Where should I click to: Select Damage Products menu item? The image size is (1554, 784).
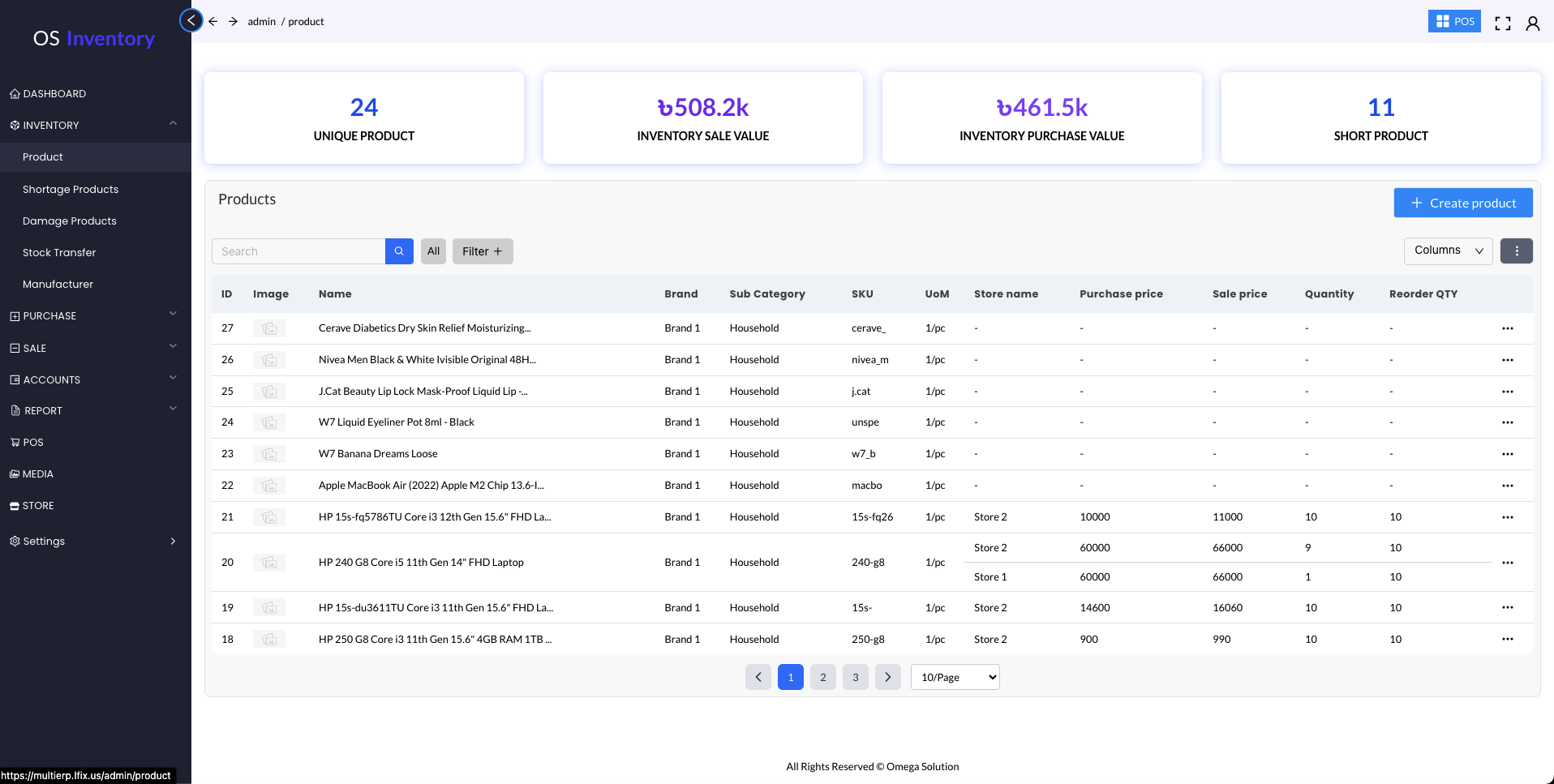coord(70,221)
